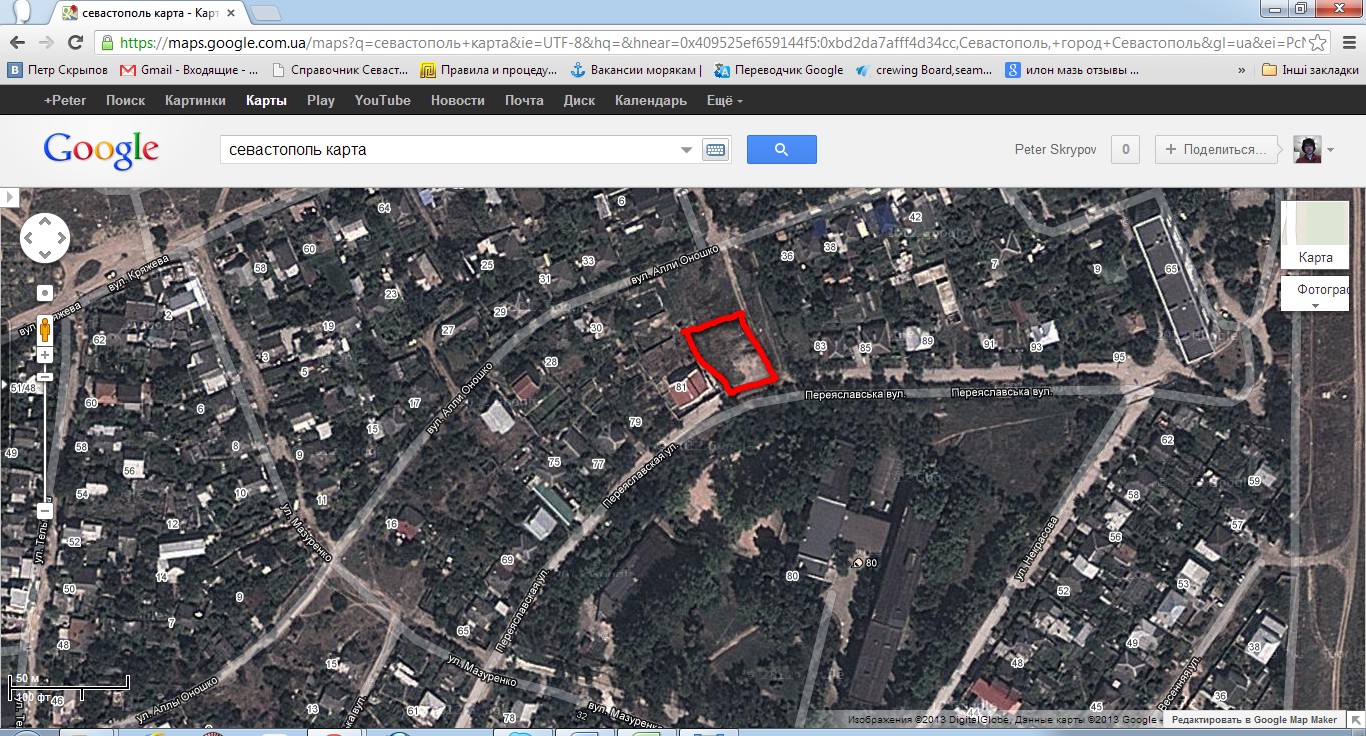1366x736 pixels.
Task: Click the zoom out minus button
Action: [x=45, y=511]
